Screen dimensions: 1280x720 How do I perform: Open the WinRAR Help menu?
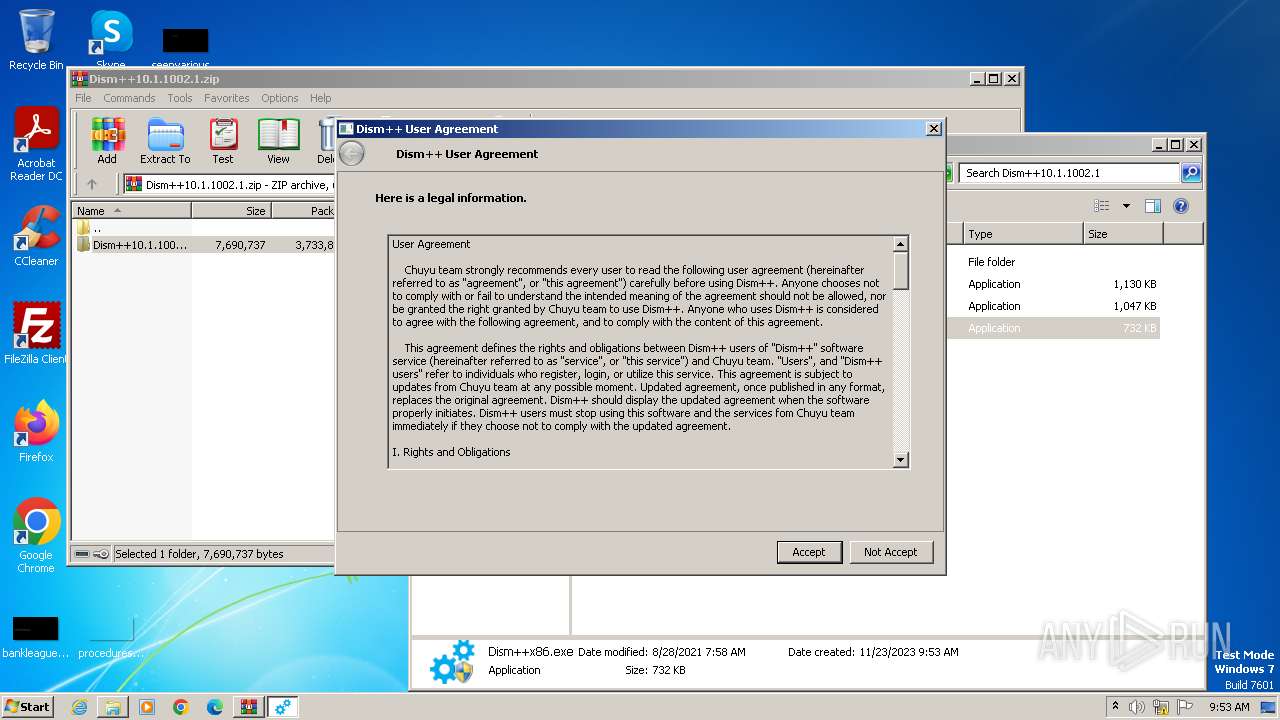click(320, 98)
